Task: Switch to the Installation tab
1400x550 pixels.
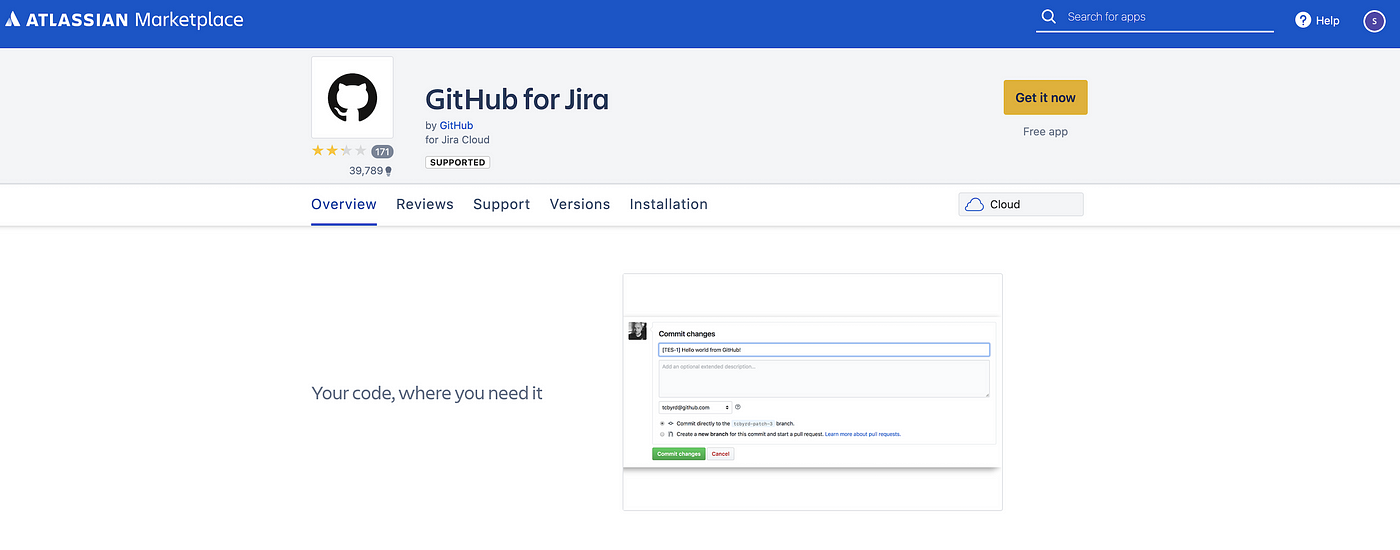Action: (669, 204)
